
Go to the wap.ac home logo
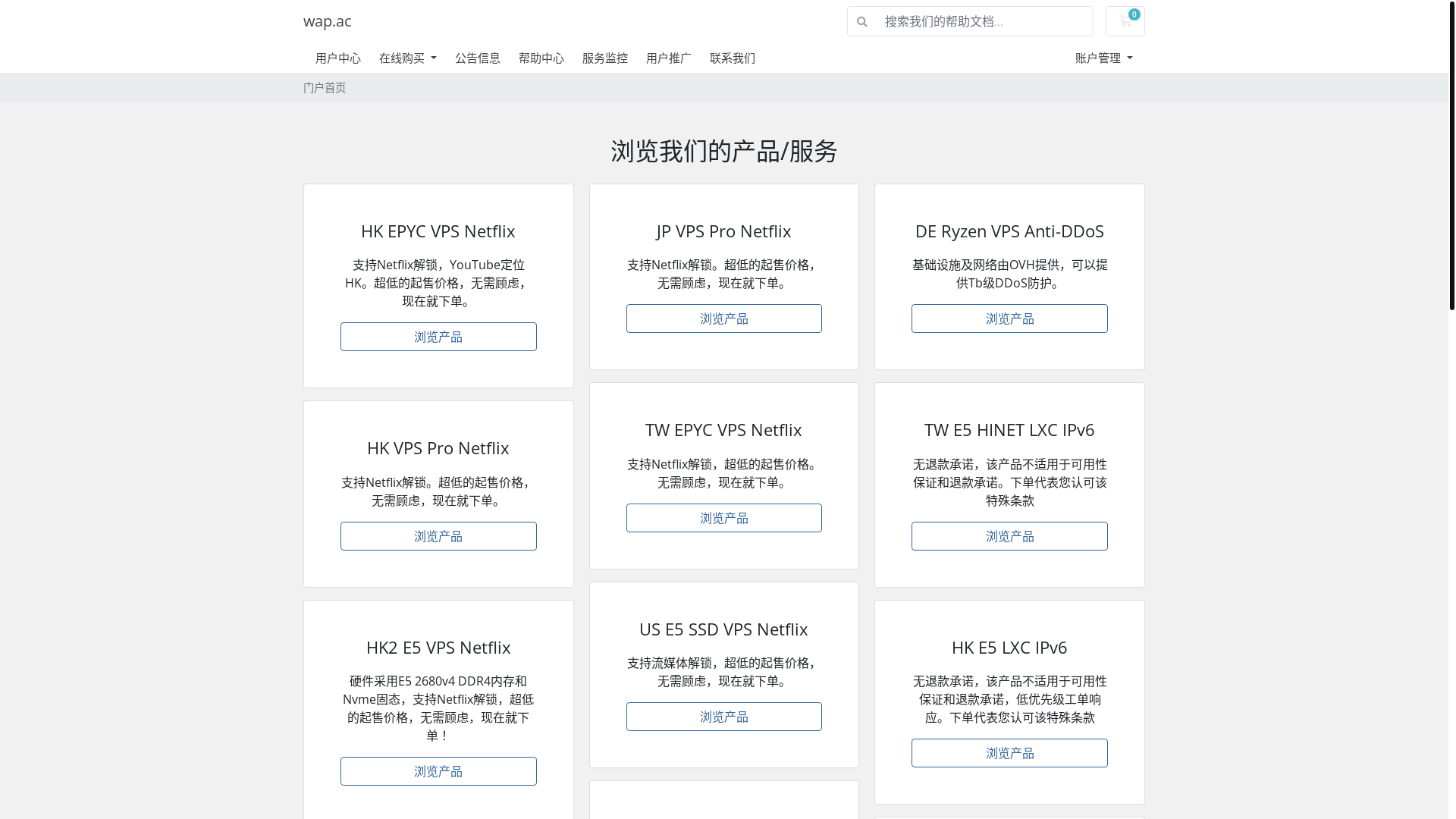coord(327,21)
